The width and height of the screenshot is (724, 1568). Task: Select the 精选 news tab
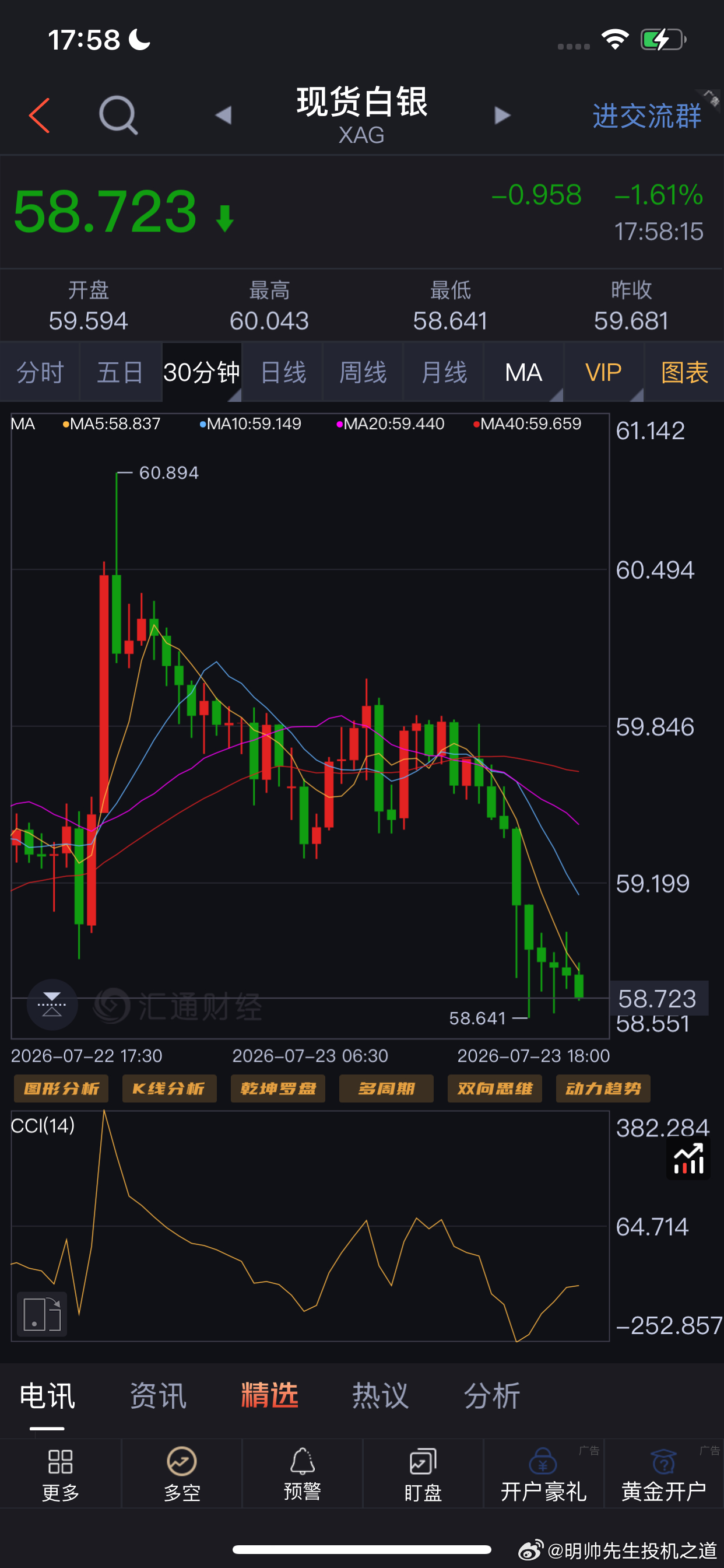pos(269,1396)
